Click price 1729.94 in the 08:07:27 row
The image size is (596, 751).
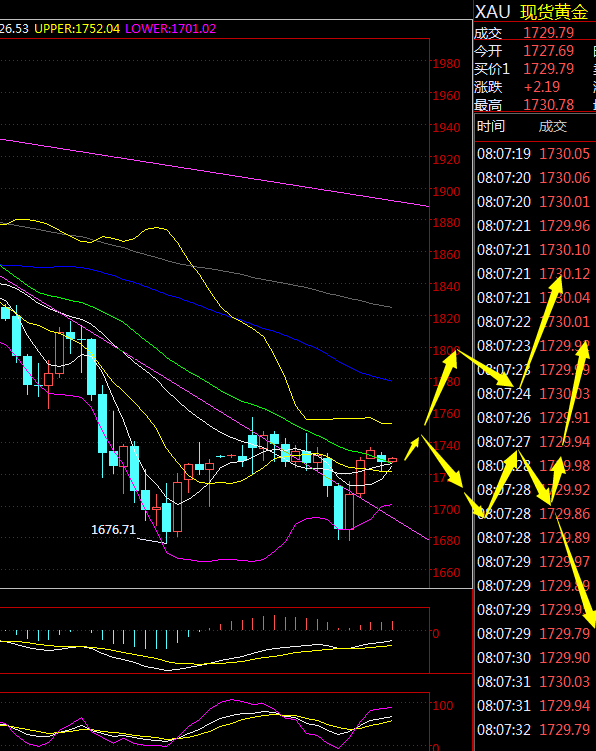pos(565,442)
